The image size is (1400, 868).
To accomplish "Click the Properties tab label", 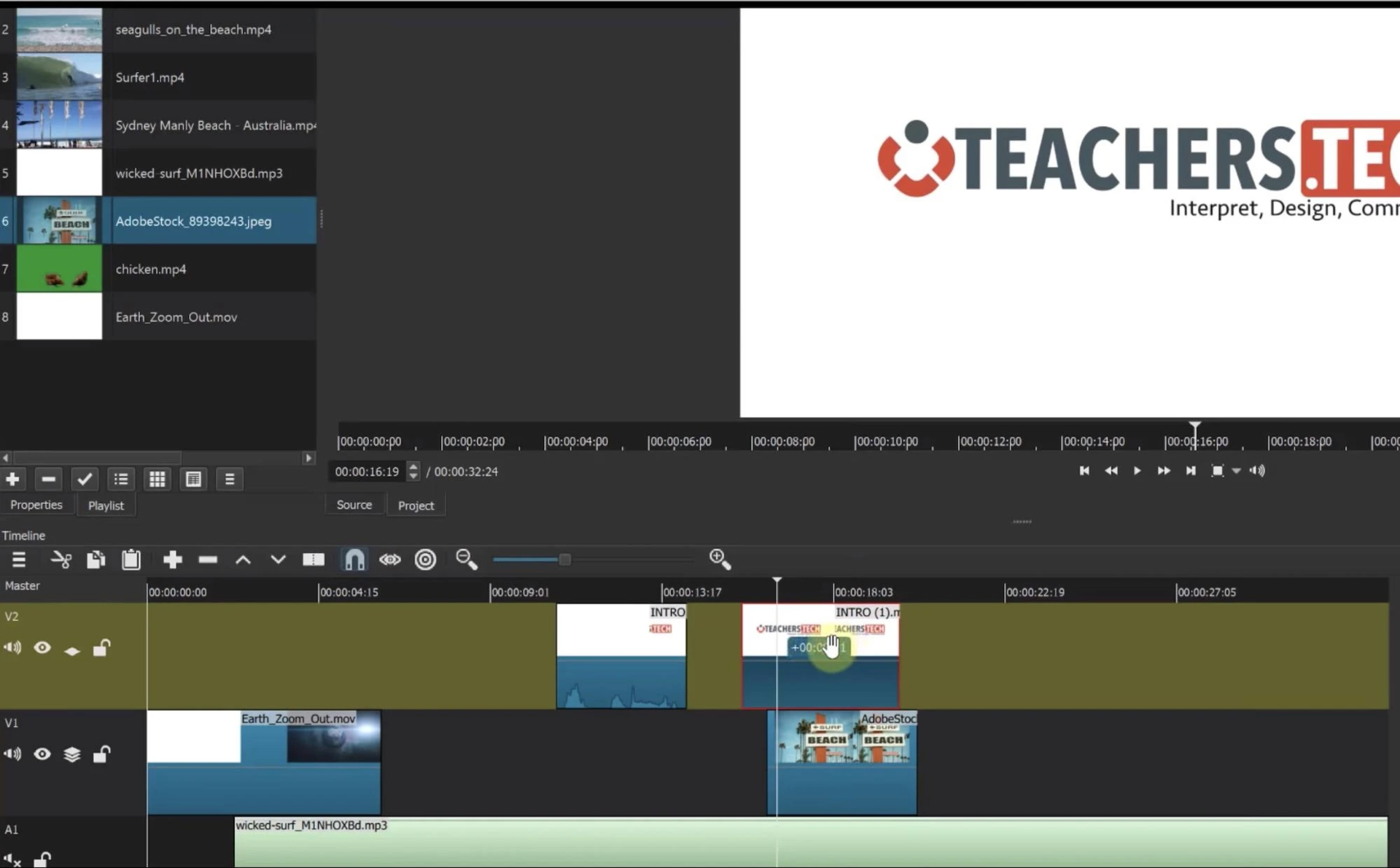I will 36,505.
